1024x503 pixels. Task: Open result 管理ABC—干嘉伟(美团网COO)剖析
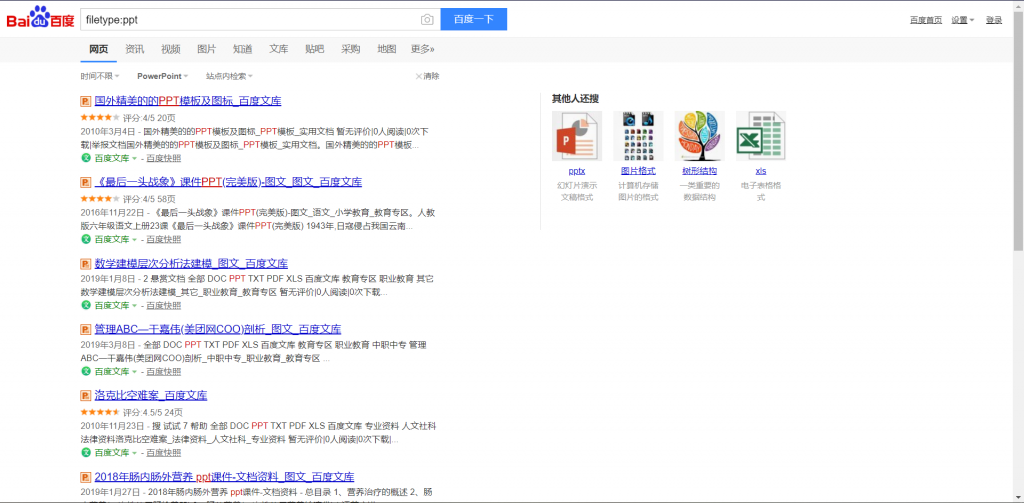coord(217,329)
